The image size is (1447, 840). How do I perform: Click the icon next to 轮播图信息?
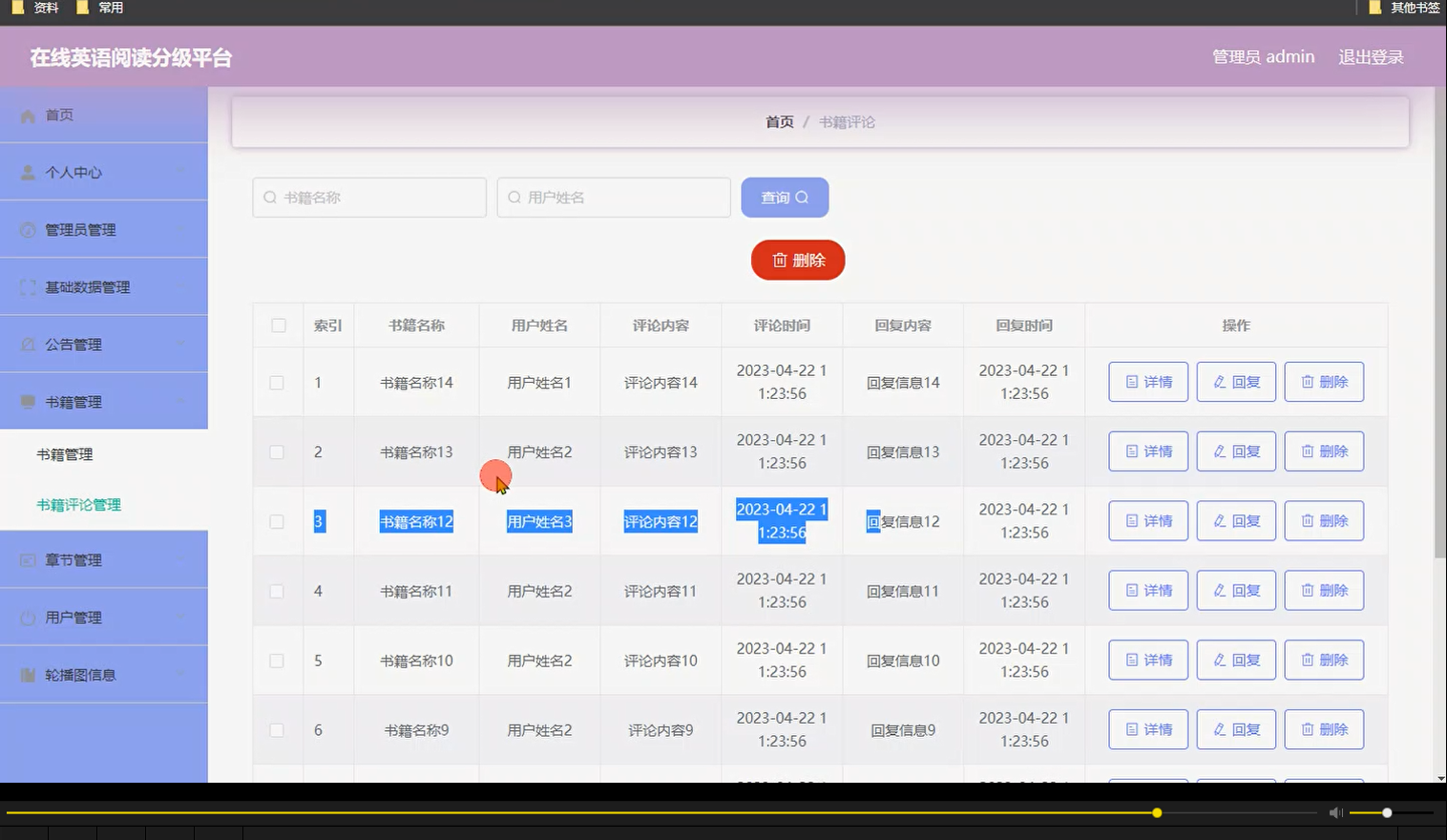[29, 675]
